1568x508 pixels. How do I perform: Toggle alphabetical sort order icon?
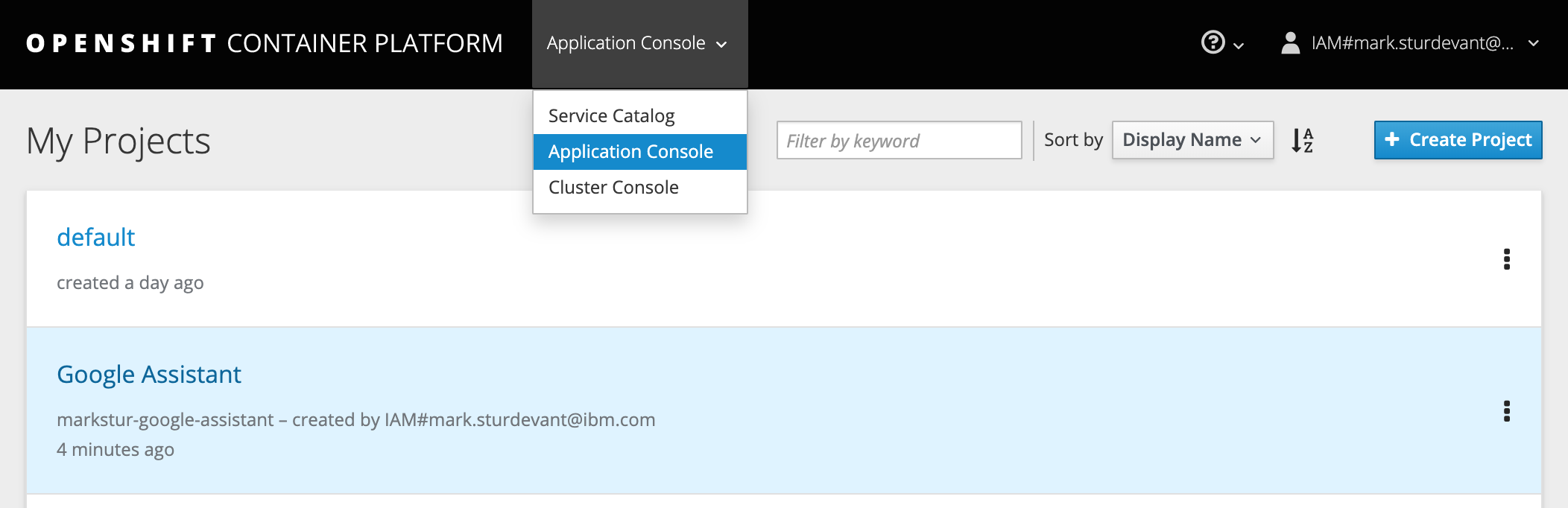tap(1303, 140)
